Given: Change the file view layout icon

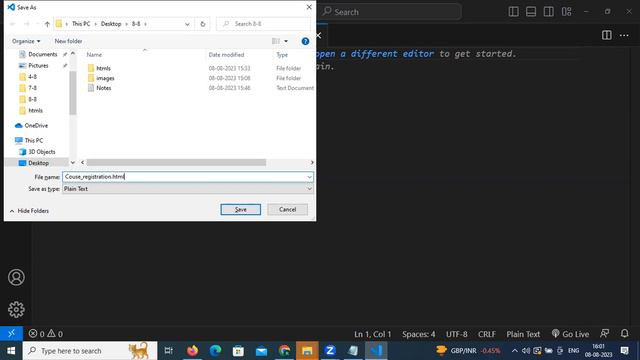Looking at the screenshot, I should click(x=276, y=41).
